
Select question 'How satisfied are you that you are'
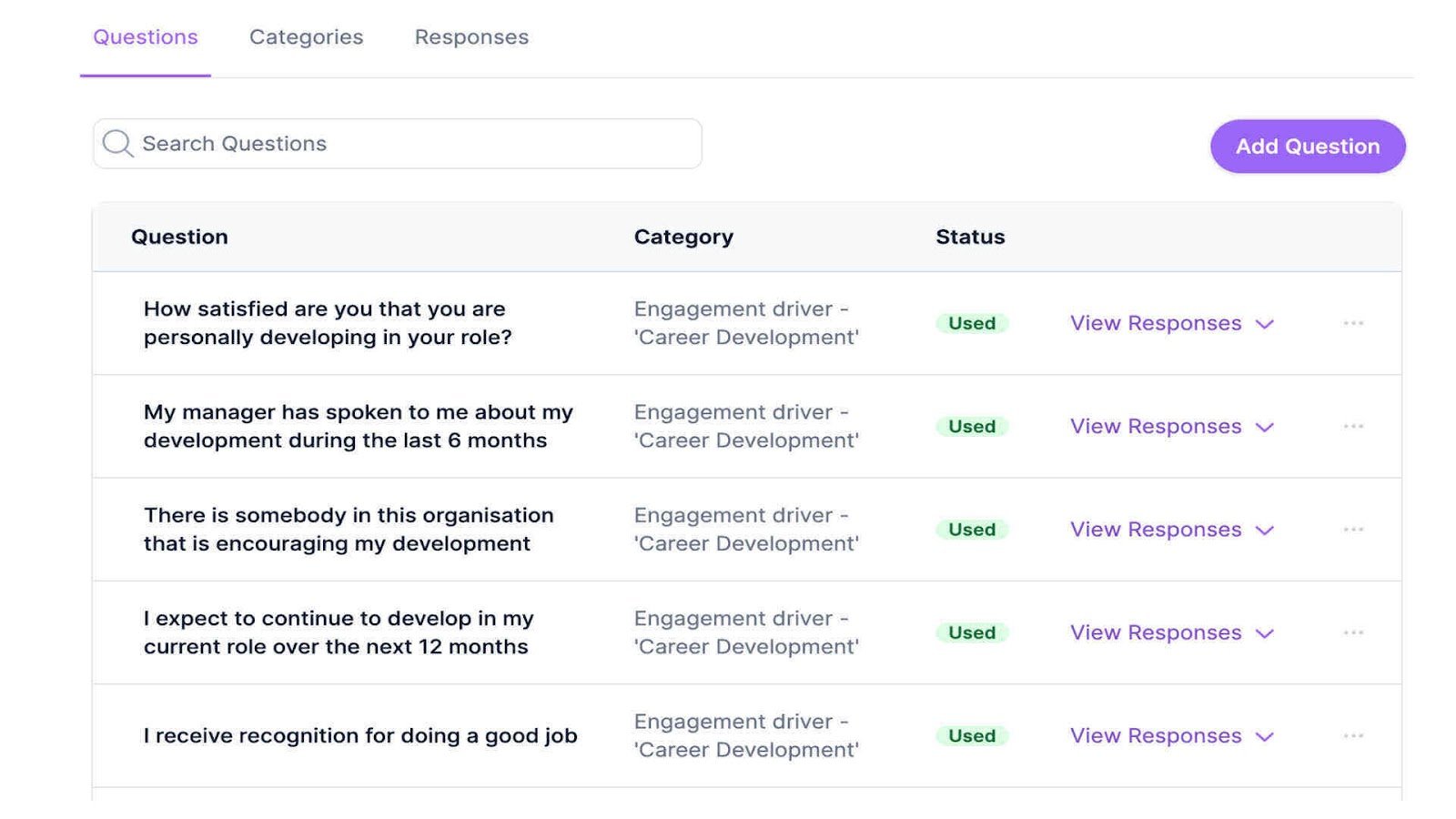click(x=328, y=323)
